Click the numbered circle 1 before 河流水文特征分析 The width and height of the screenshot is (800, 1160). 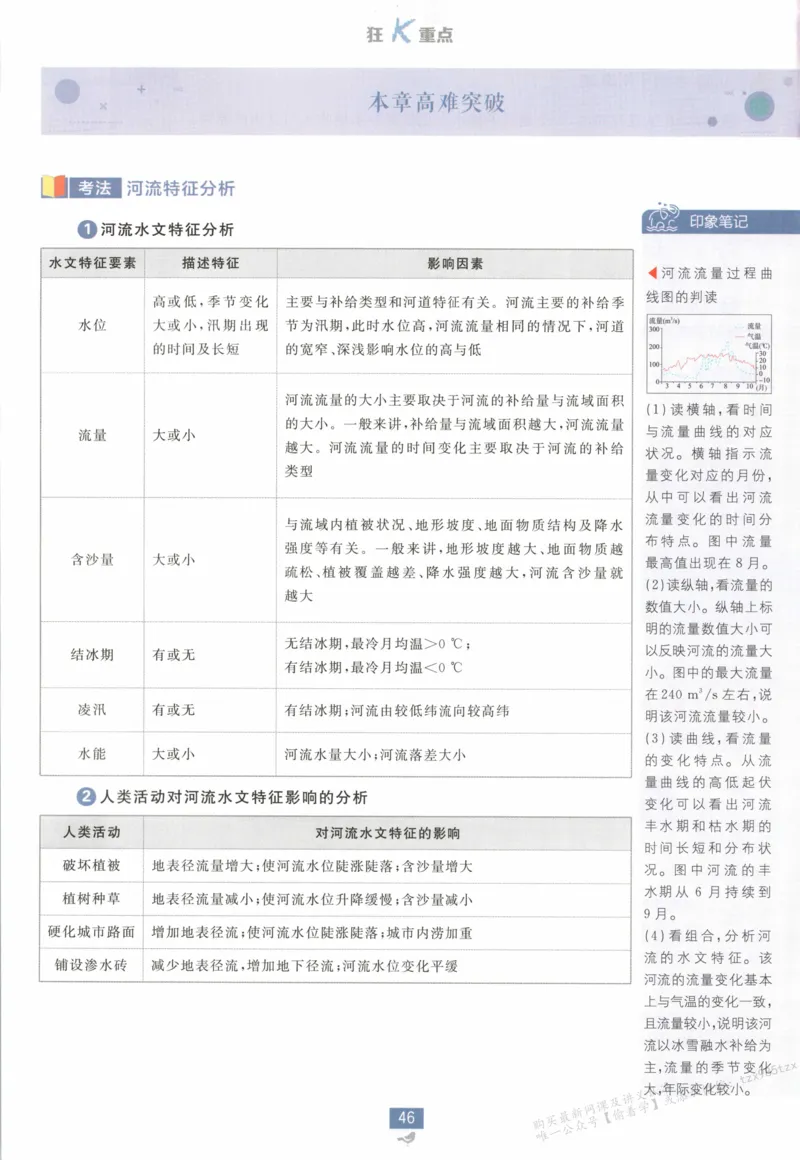click(87, 229)
